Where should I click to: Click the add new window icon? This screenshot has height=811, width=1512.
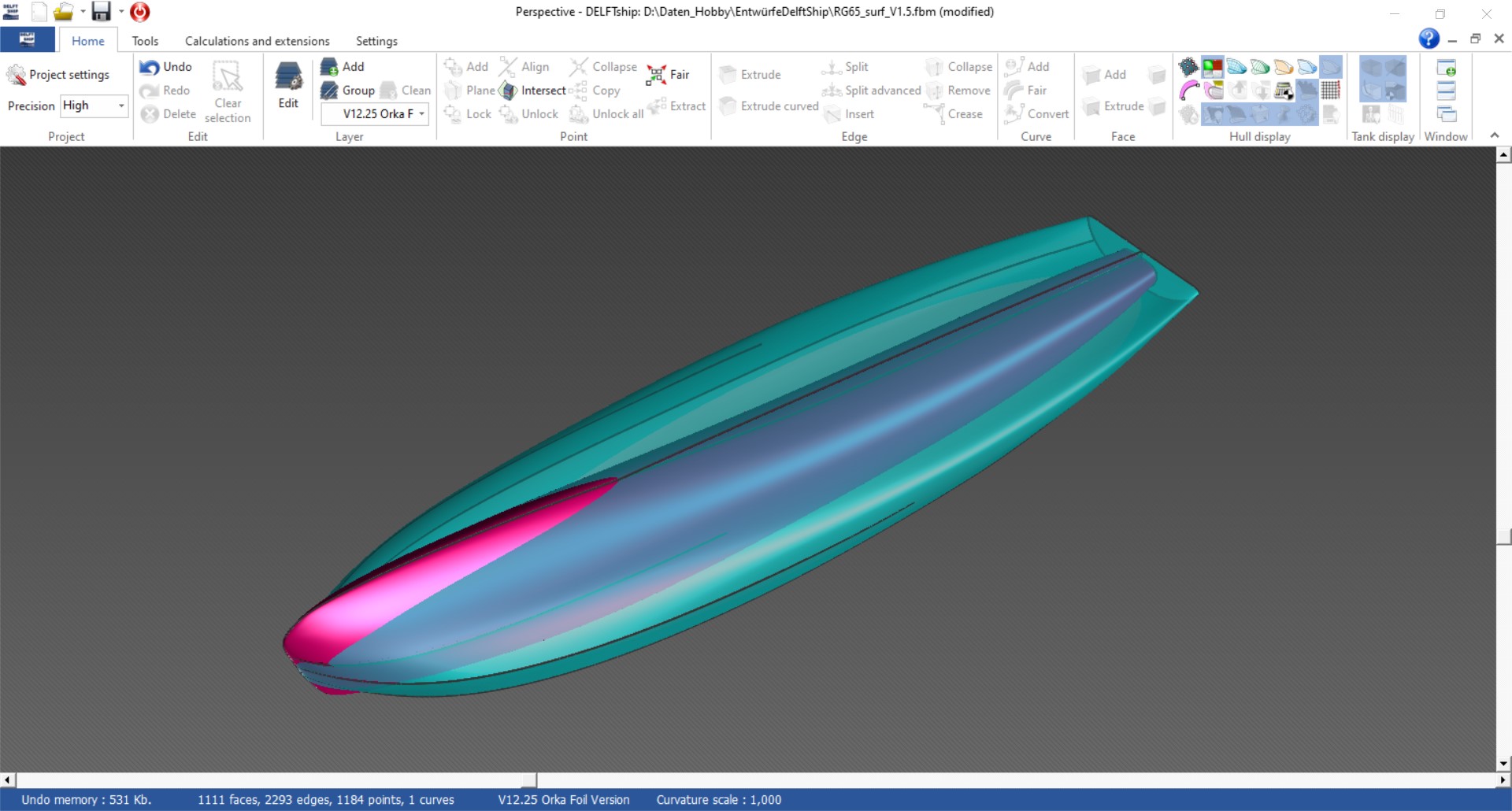click(x=1446, y=69)
